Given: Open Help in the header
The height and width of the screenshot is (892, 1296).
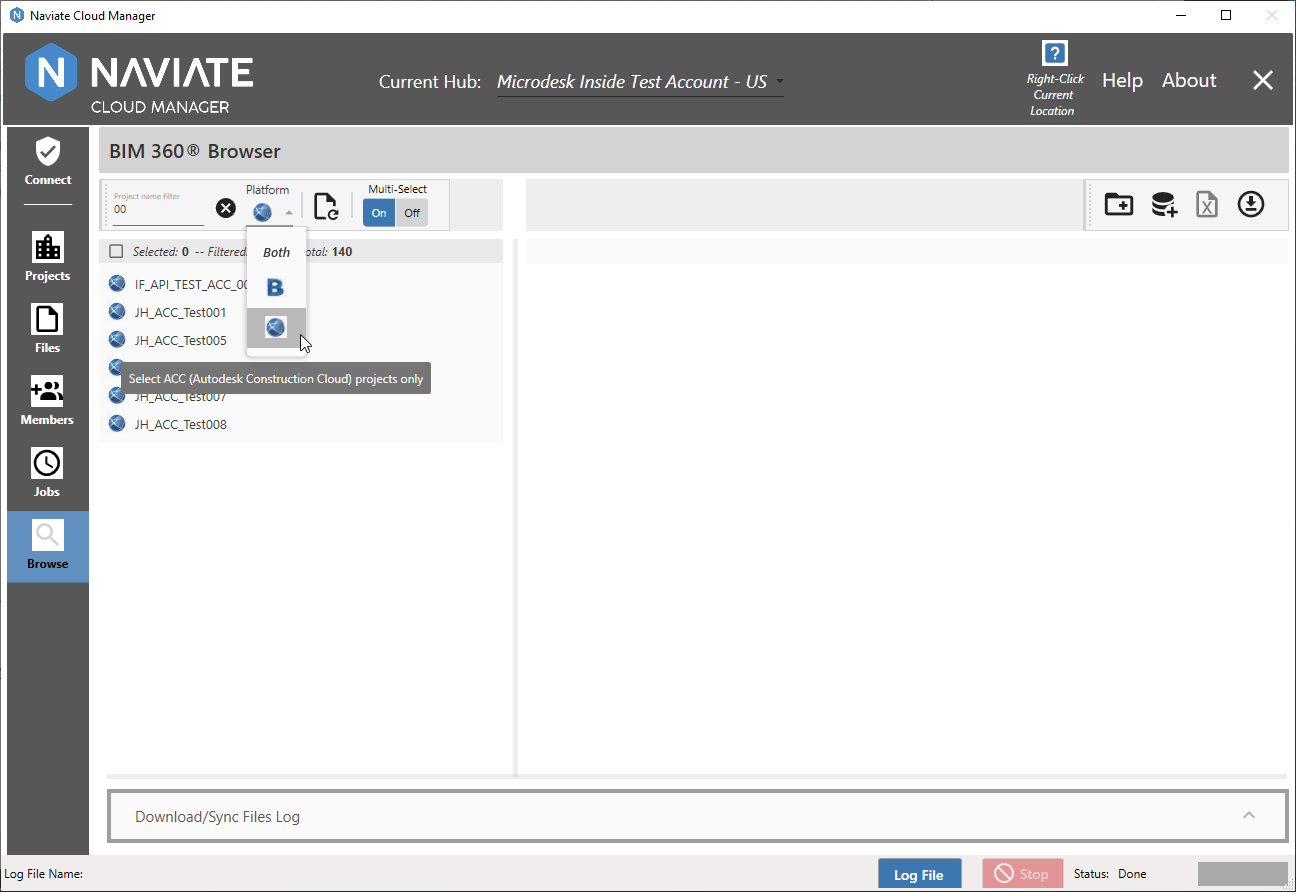Looking at the screenshot, I should (1122, 81).
